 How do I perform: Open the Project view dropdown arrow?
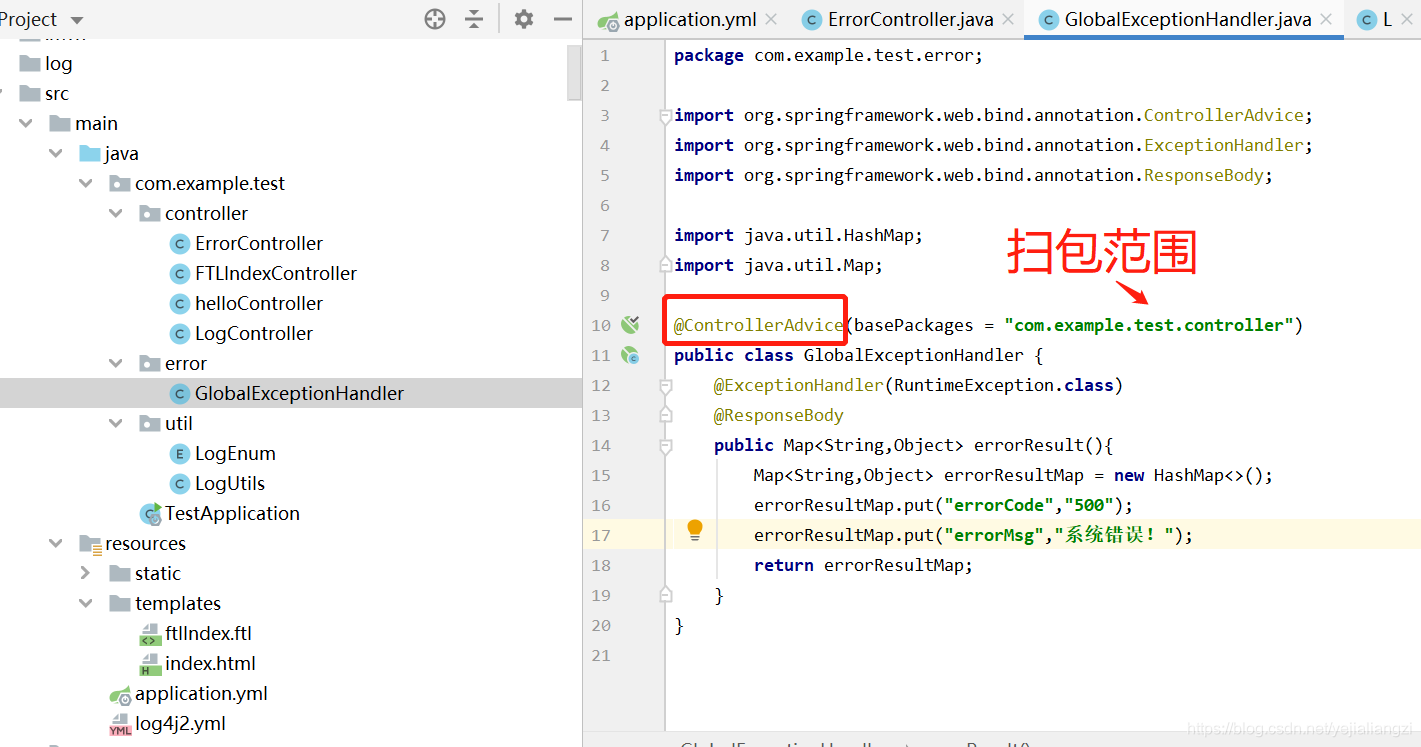(77, 20)
